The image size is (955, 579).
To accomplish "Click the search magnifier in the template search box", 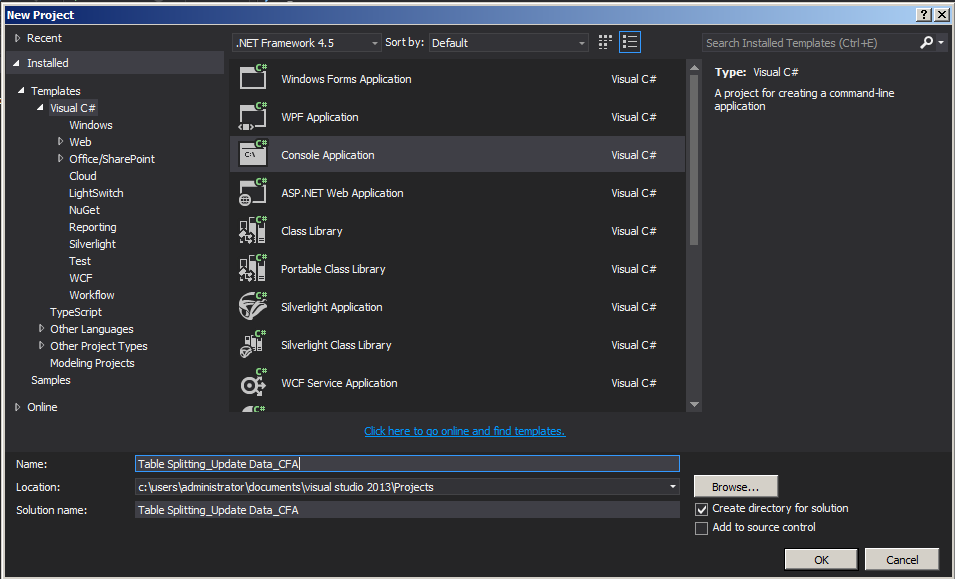I will pyautogui.click(x=926, y=42).
